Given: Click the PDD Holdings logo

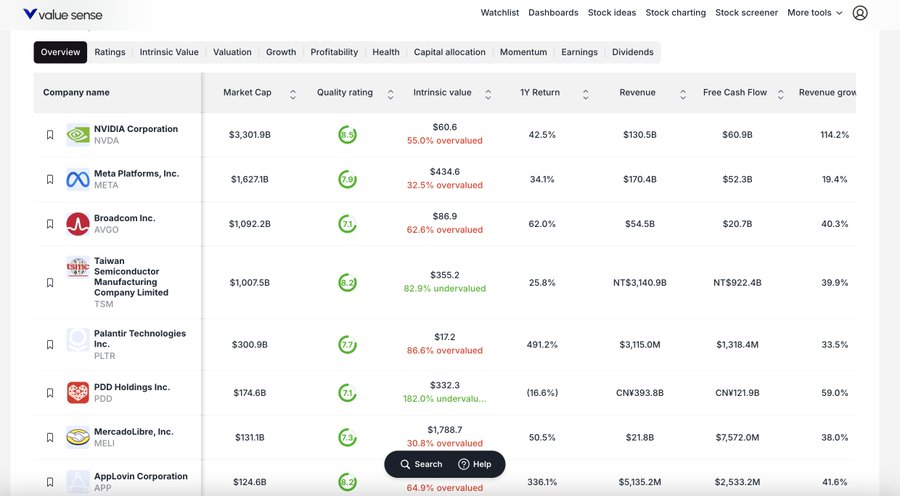Looking at the screenshot, I should (x=77, y=393).
